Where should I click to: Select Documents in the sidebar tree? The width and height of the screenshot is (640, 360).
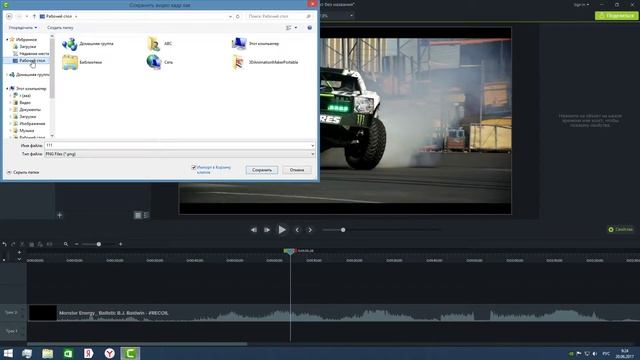[27, 109]
